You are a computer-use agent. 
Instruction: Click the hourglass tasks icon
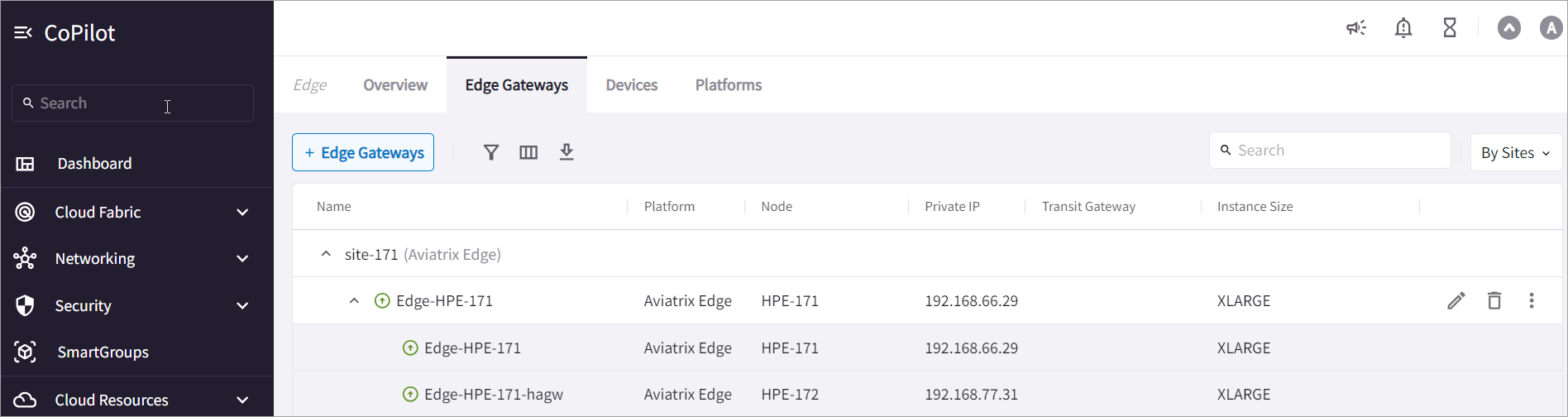tap(1450, 28)
